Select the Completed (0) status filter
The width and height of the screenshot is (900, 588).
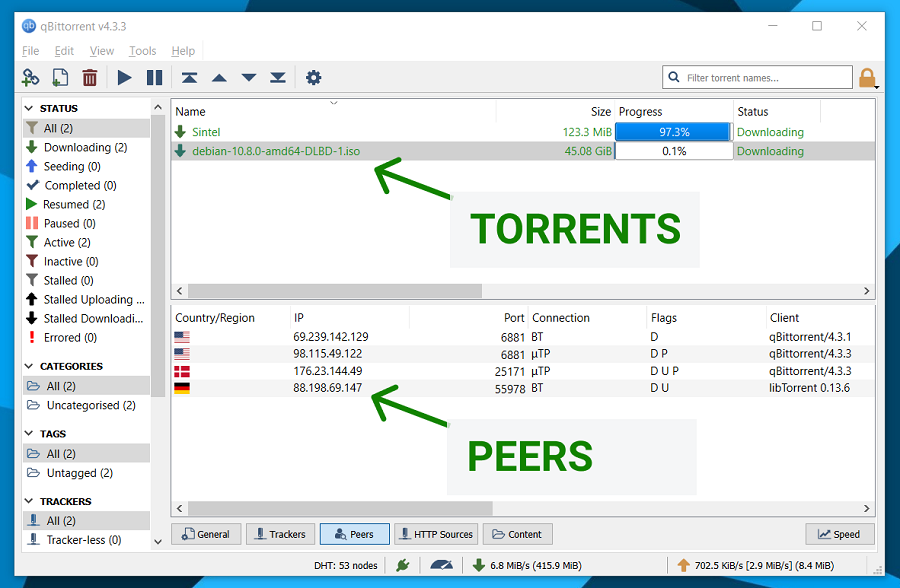[x=86, y=185]
